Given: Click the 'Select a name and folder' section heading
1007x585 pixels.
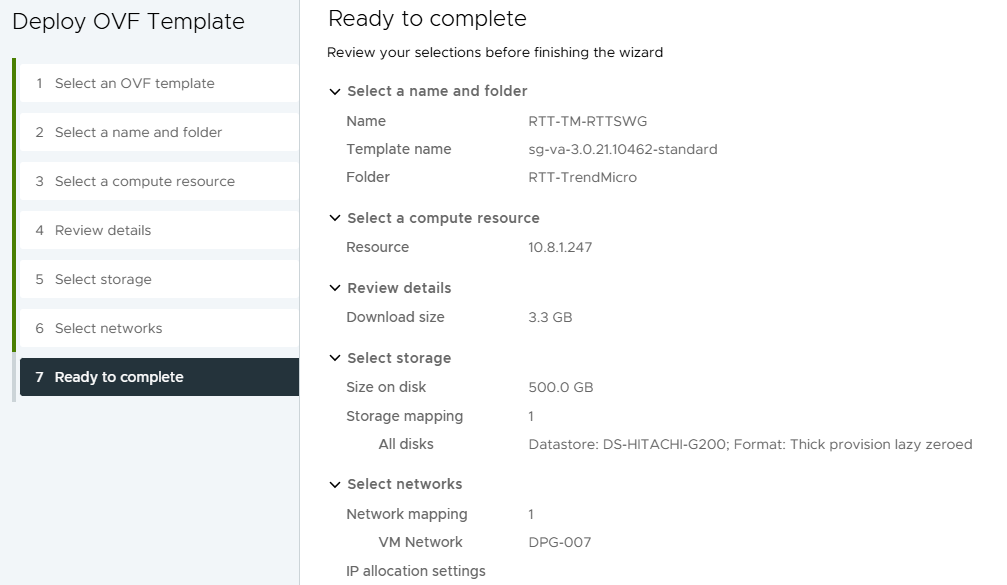Looking at the screenshot, I should [x=437, y=91].
